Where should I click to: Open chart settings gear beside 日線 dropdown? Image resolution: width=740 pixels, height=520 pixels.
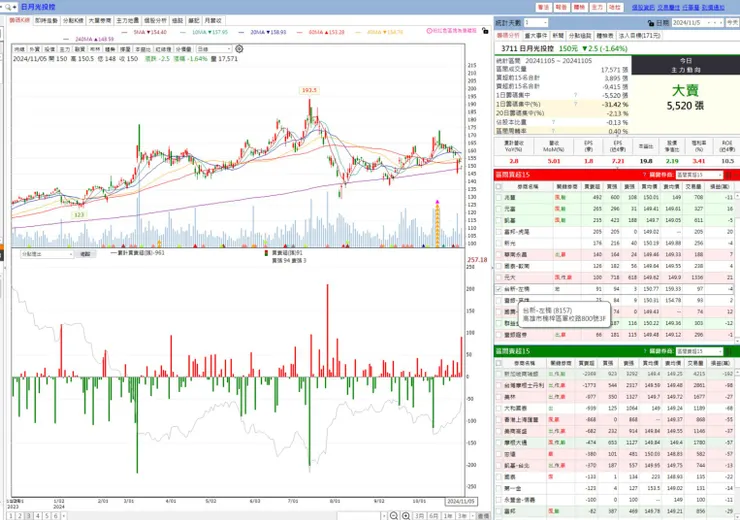click(239, 49)
